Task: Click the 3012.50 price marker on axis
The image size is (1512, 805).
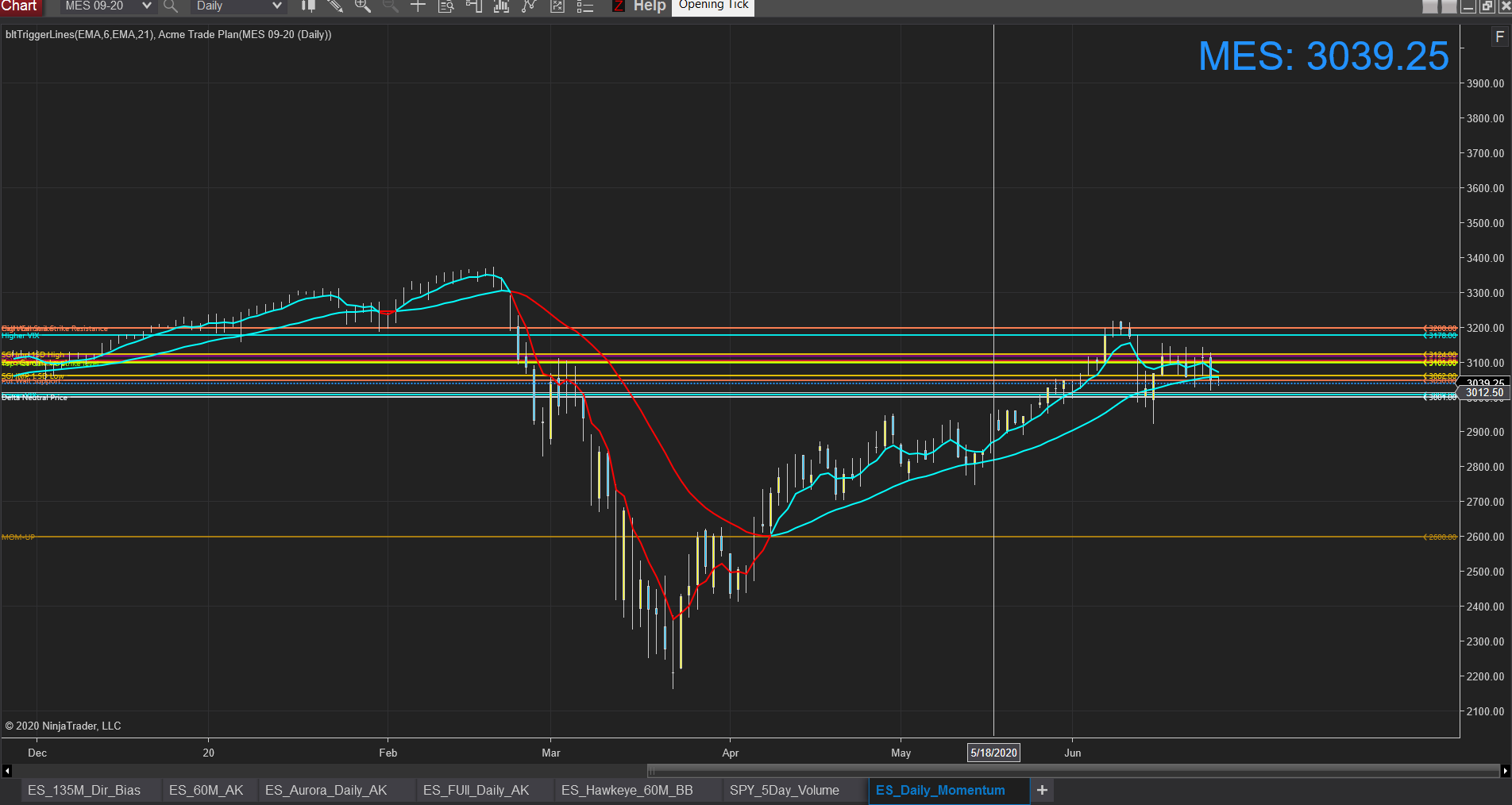Action: 1484,392
